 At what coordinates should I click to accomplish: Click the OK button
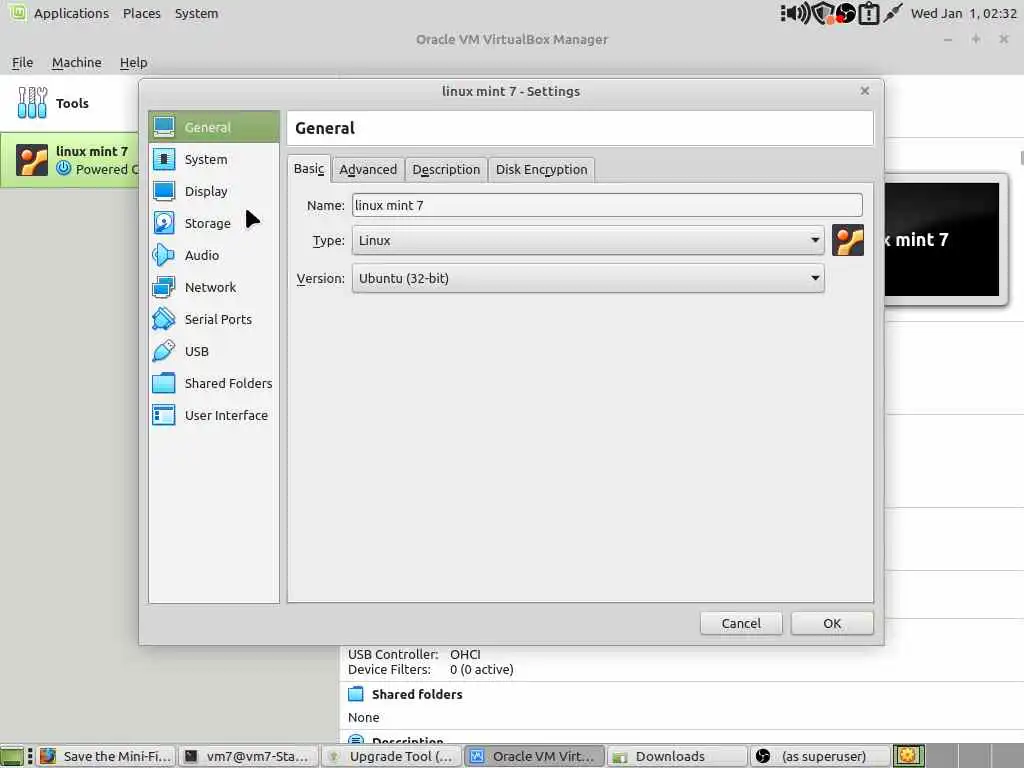pos(832,624)
